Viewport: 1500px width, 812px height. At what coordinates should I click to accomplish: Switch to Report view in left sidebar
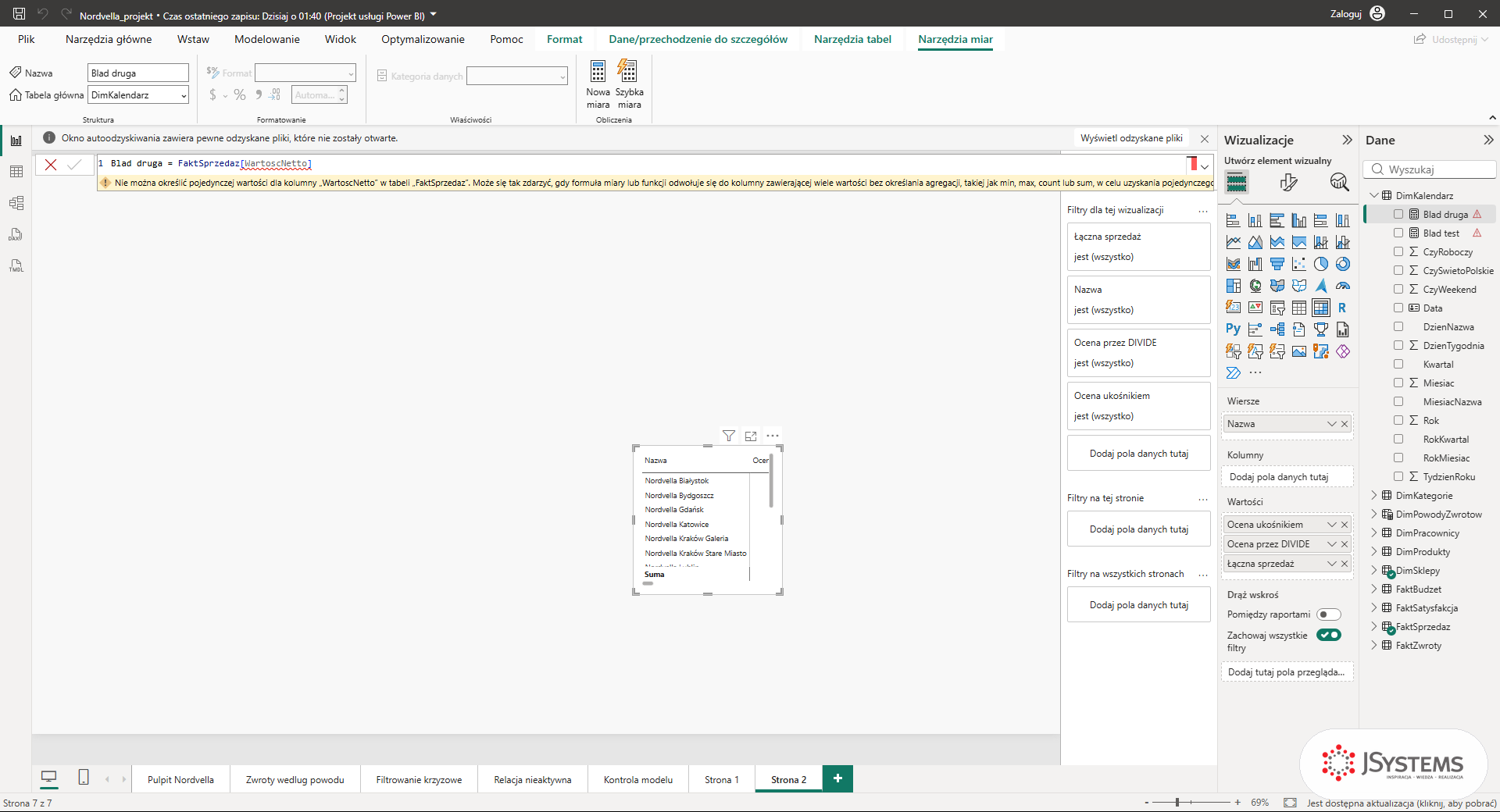click(16, 141)
